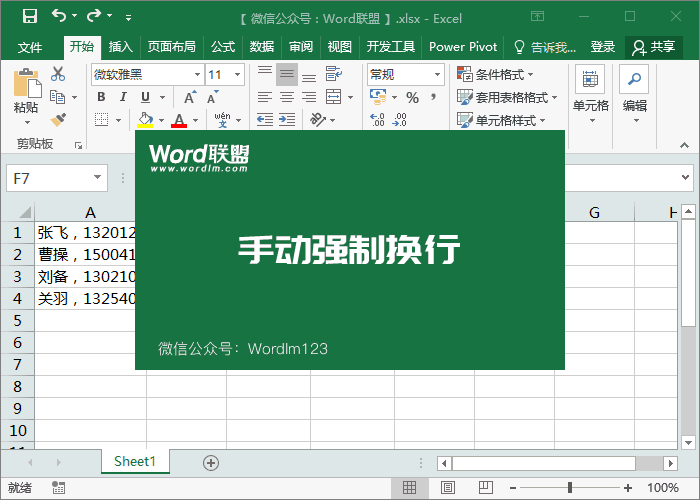Apply the percent style icon

click(x=412, y=97)
